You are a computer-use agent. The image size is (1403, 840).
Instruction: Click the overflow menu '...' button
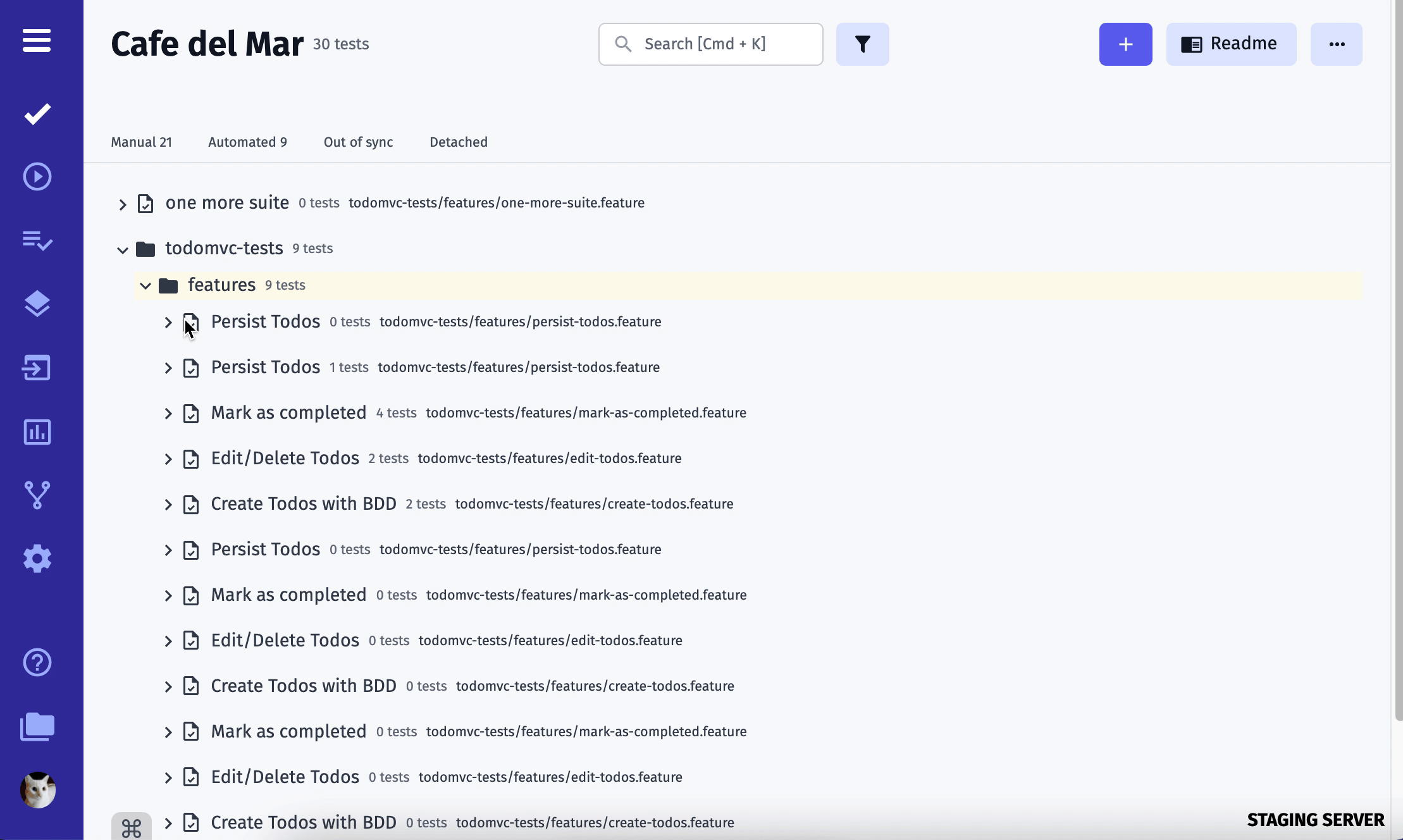tap(1337, 44)
